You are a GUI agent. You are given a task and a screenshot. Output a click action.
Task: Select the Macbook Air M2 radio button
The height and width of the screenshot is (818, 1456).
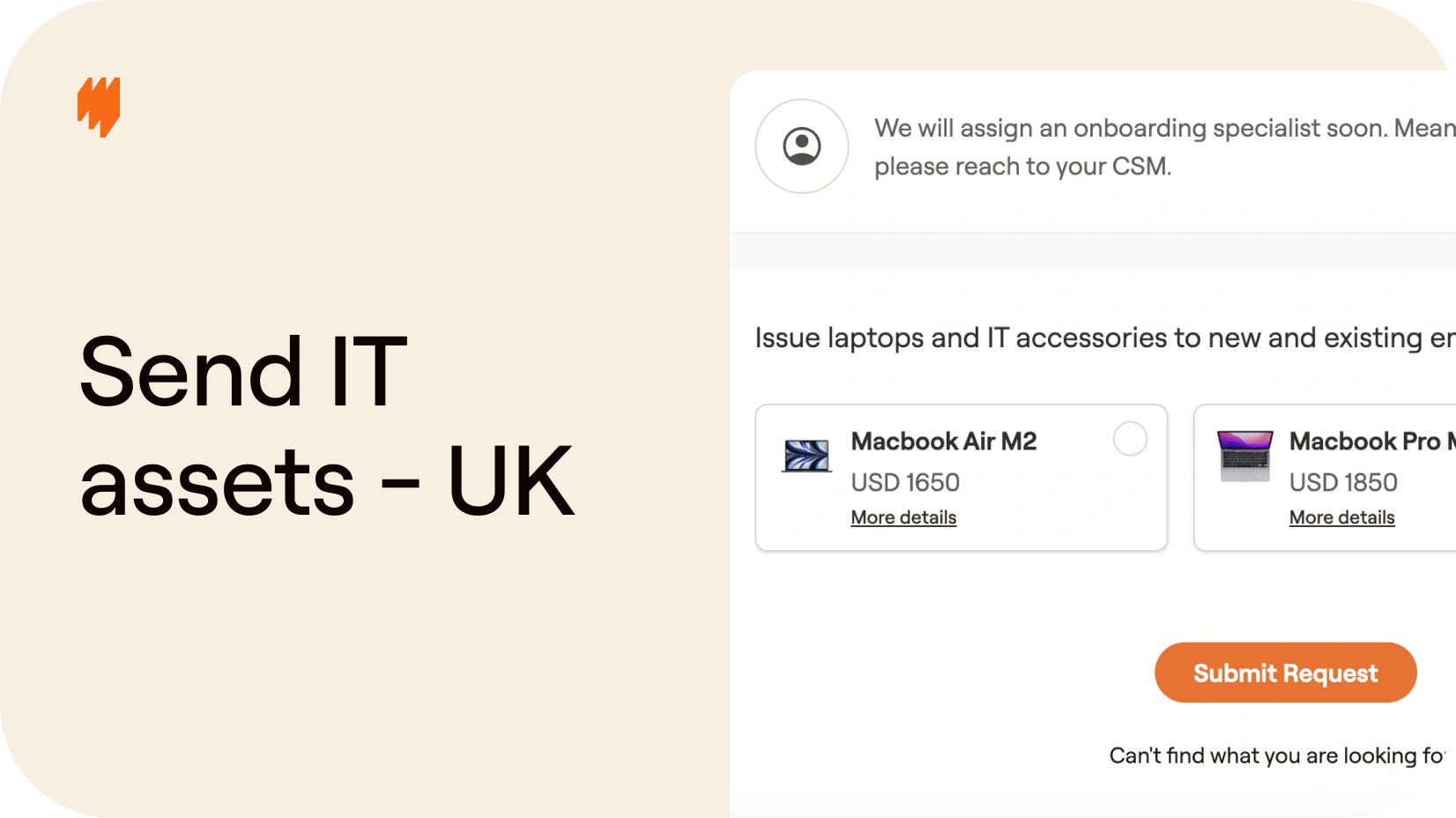1130,438
